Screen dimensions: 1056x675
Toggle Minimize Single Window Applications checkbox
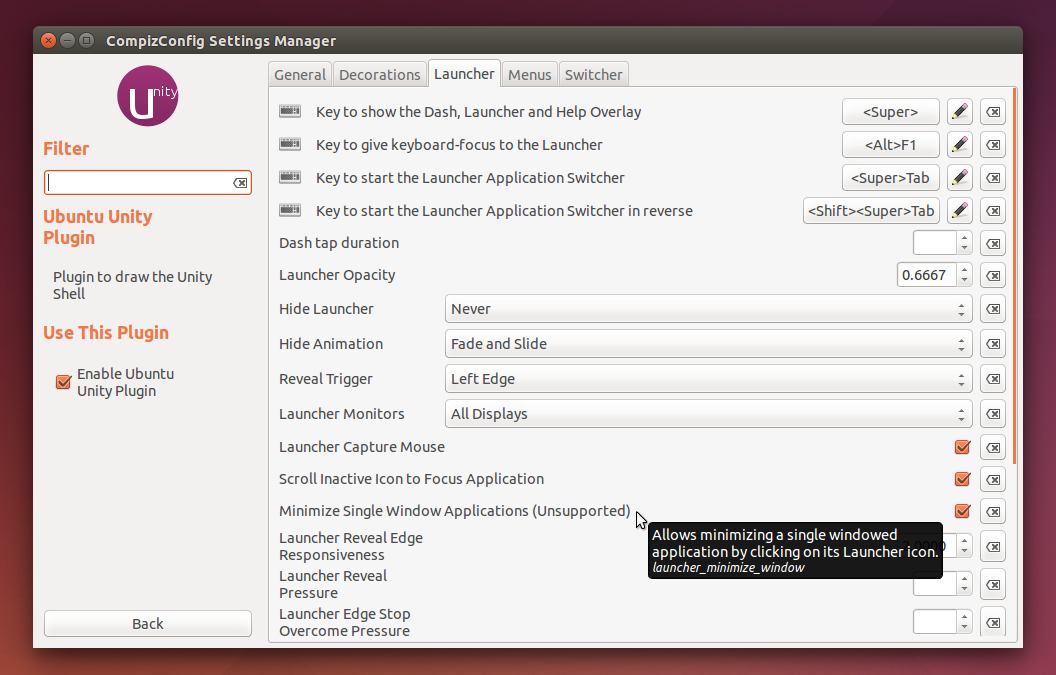(962, 511)
